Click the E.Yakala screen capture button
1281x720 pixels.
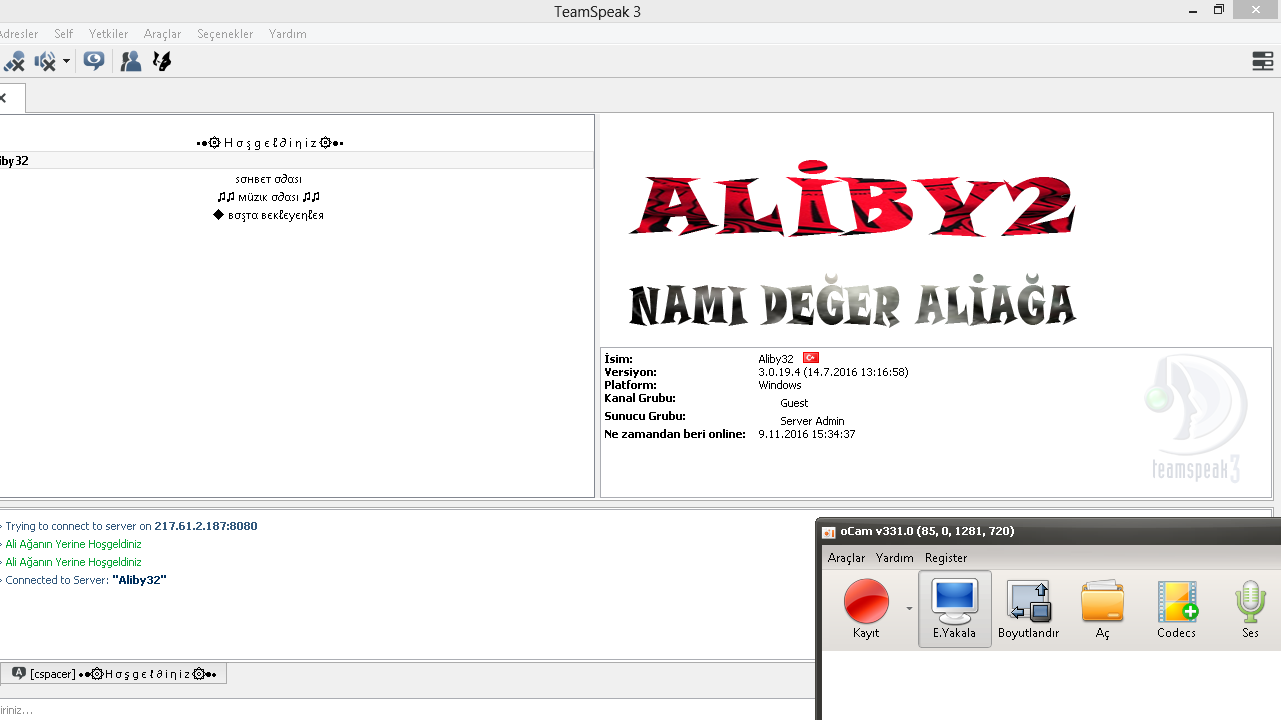(955, 609)
